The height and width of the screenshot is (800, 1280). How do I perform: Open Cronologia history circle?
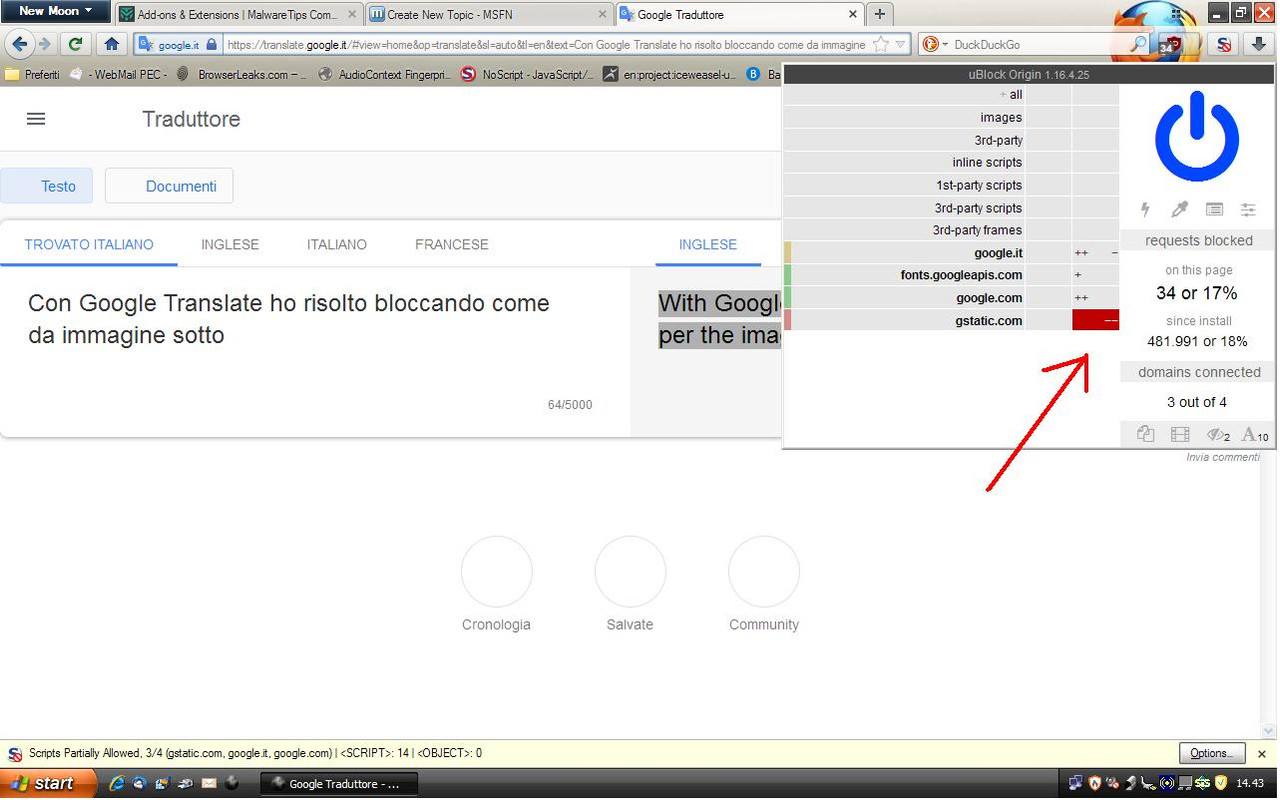click(497, 572)
